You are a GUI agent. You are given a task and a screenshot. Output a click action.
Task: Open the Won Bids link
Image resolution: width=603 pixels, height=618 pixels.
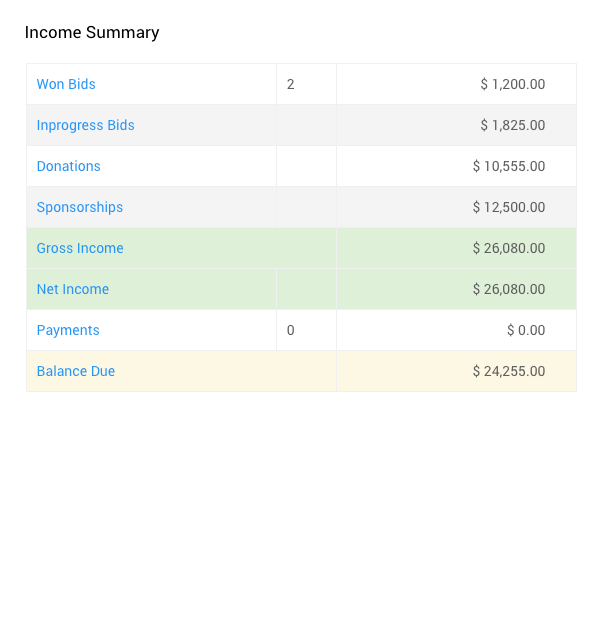pyautogui.click(x=66, y=84)
